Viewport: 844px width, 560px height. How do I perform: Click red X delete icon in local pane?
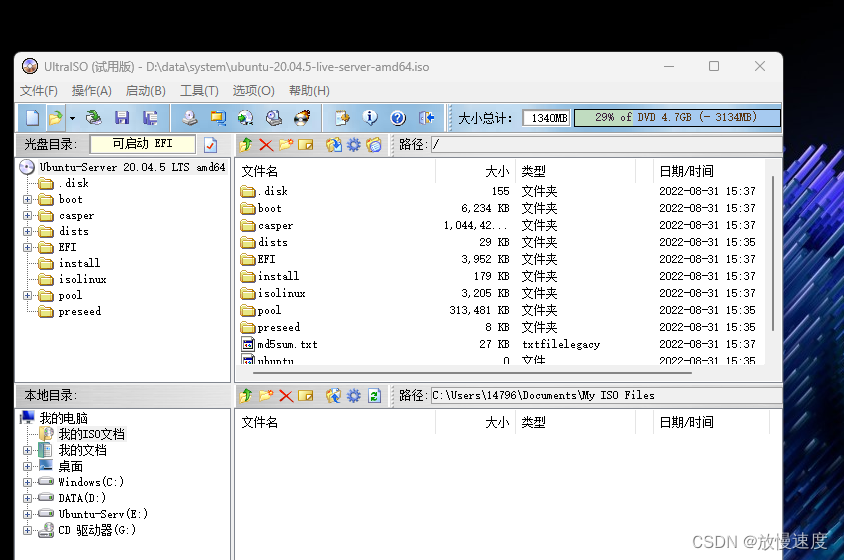pyautogui.click(x=286, y=396)
